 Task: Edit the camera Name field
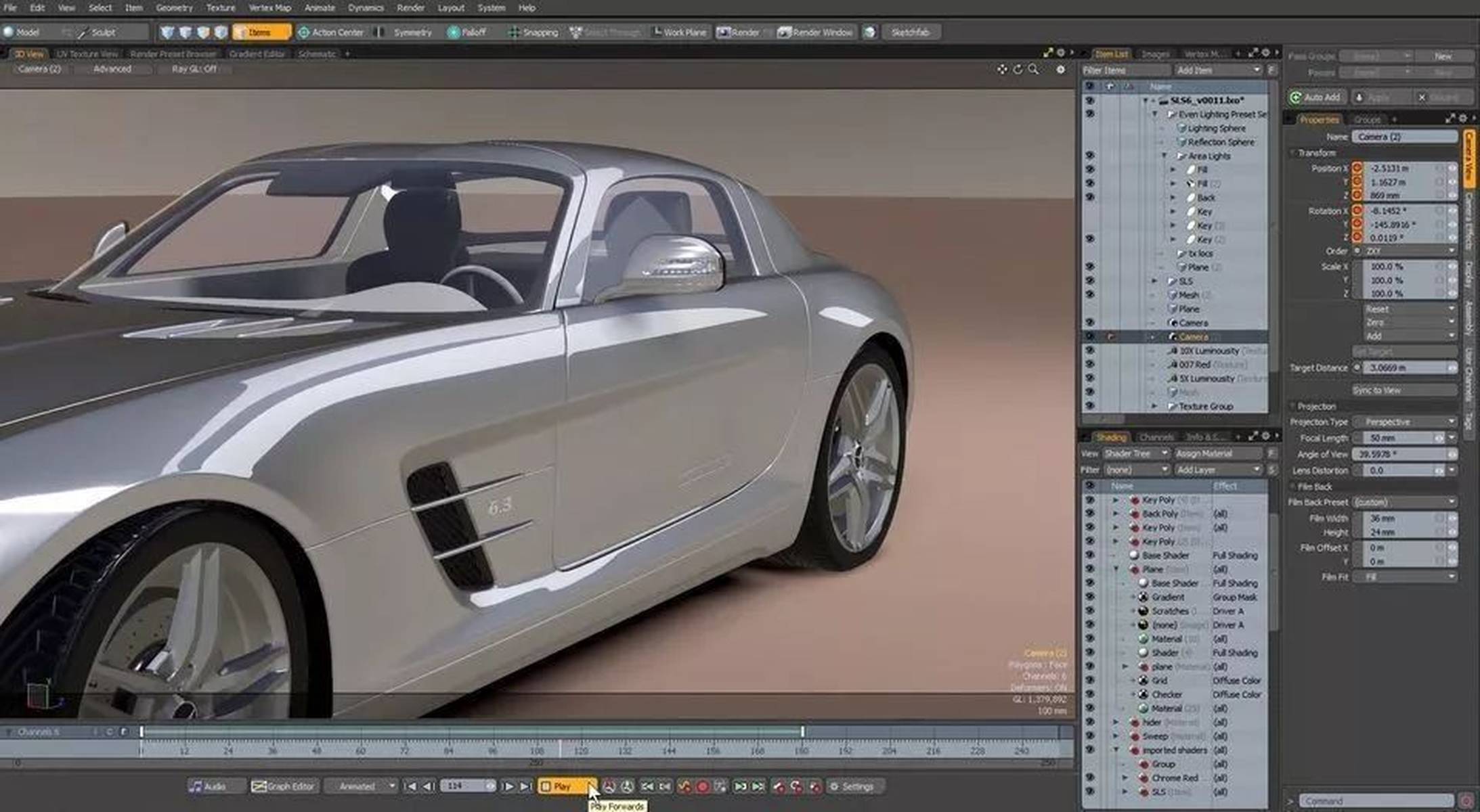click(1404, 137)
